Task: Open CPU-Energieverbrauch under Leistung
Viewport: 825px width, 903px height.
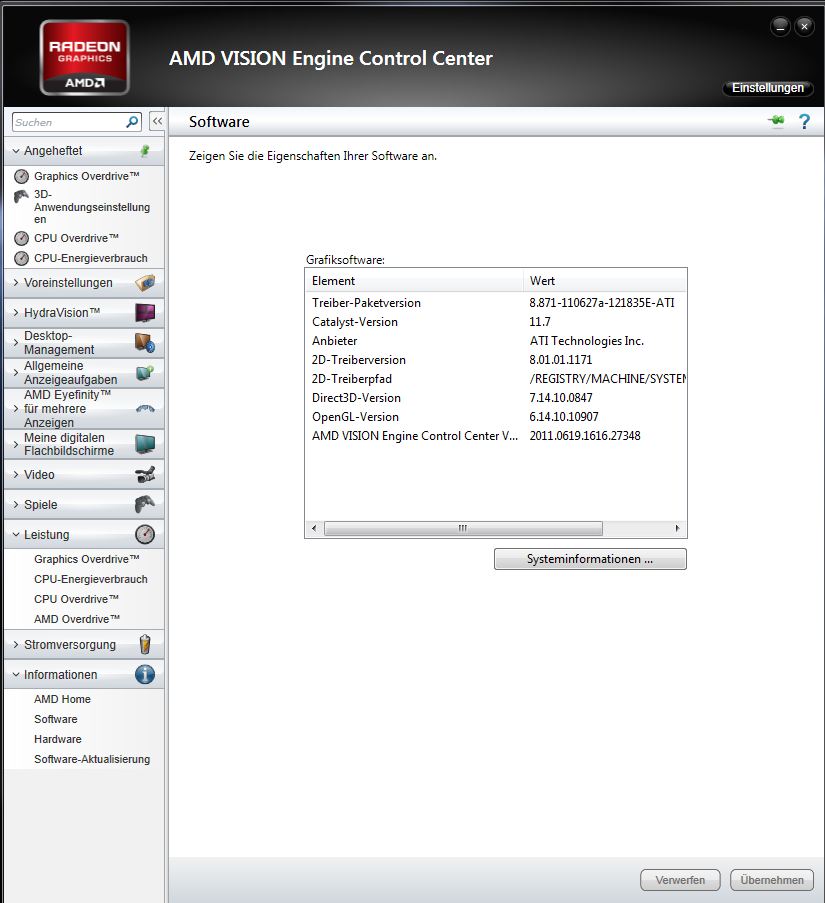Action: point(90,579)
